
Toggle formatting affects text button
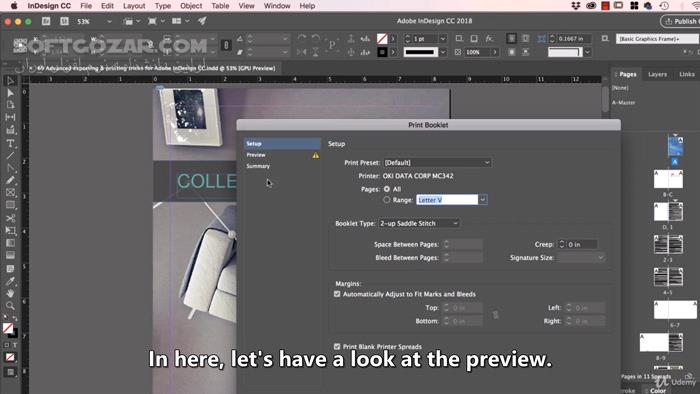[15, 345]
